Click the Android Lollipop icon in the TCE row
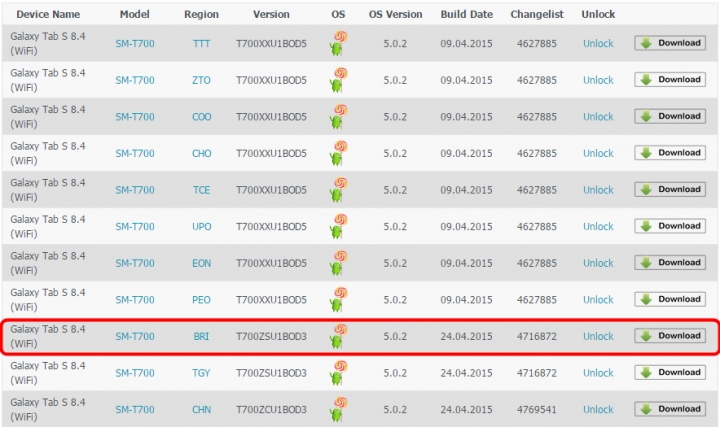Viewport: 720px width, 427px height. click(x=338, y=190)
